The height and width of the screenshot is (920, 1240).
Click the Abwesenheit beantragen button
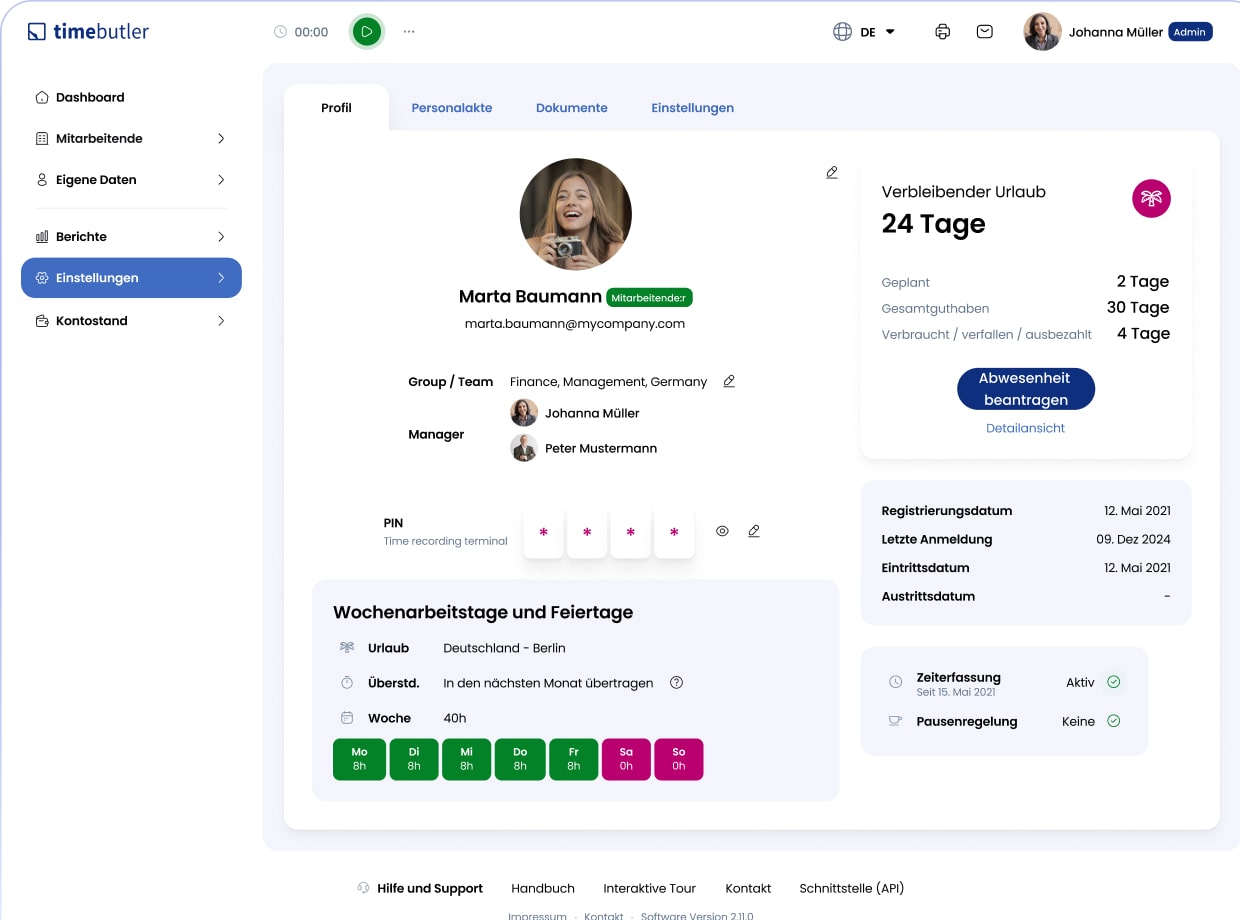[1025, 389]
